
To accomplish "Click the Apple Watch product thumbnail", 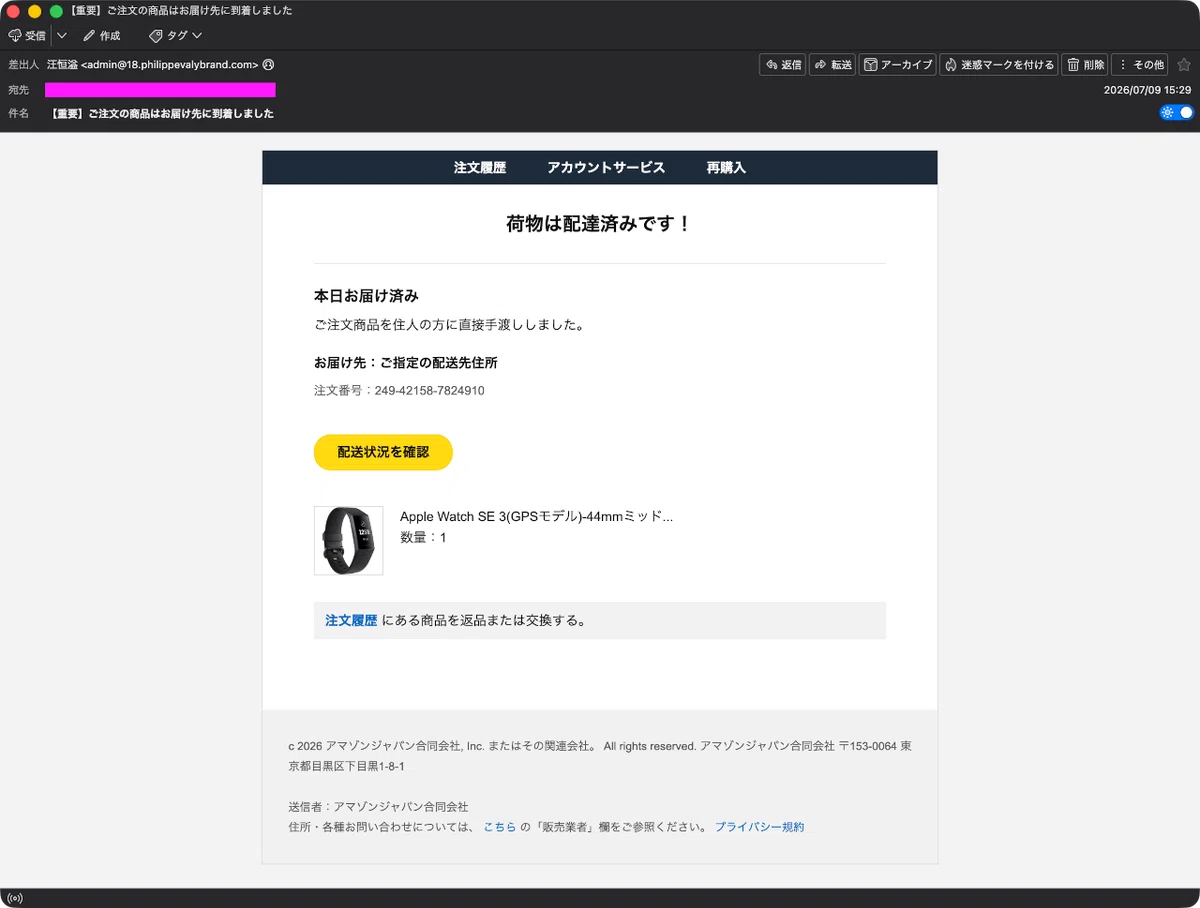I will [x=348, y=540].
